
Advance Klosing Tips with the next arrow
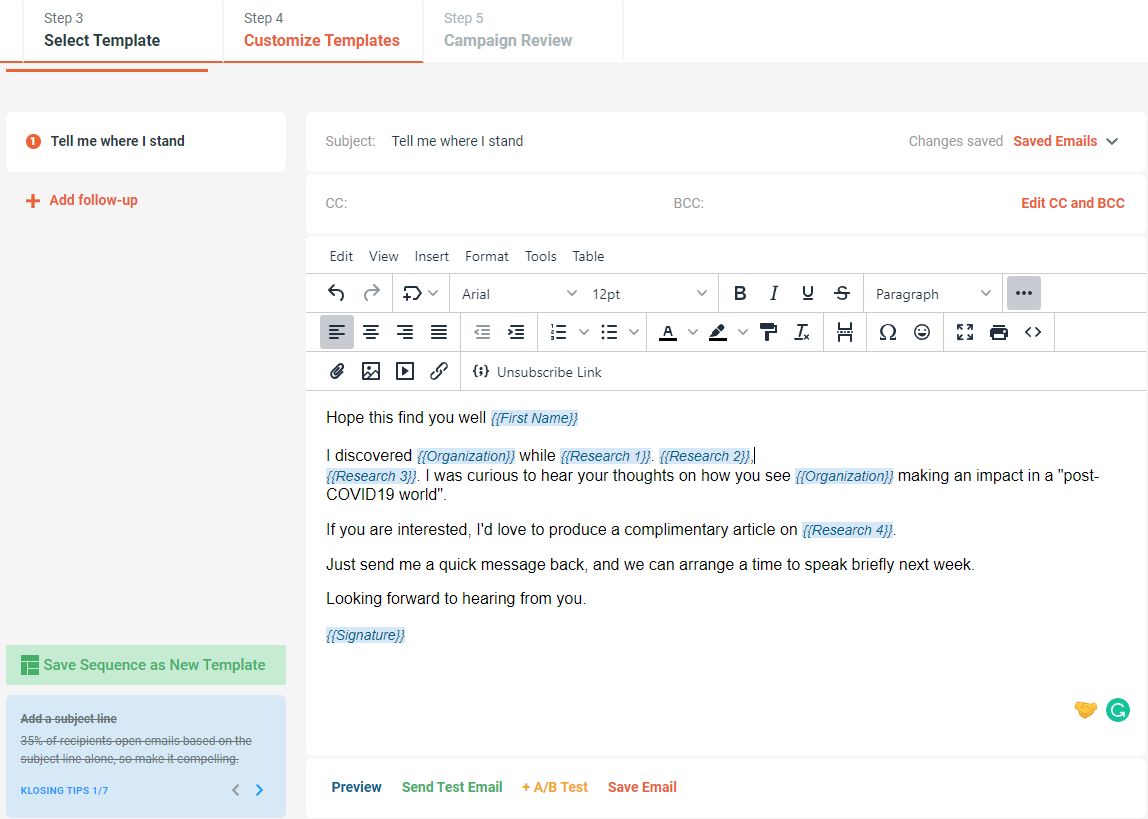(259, 789)
